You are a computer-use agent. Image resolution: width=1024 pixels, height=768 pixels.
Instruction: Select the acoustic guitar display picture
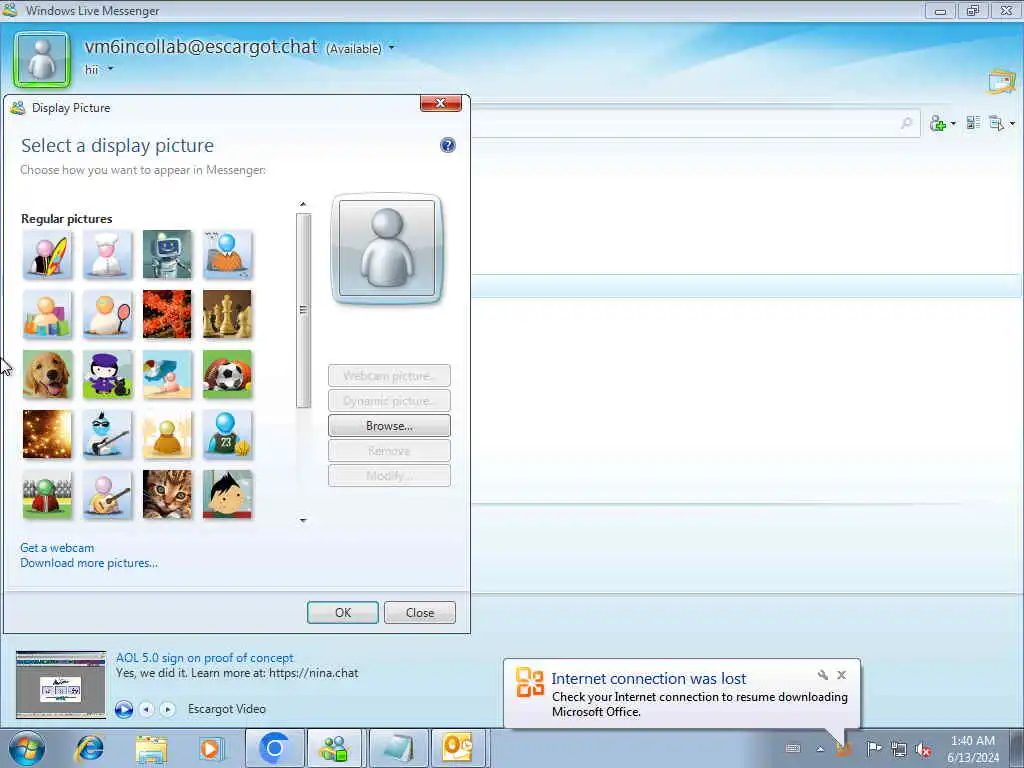pos(107,495)
